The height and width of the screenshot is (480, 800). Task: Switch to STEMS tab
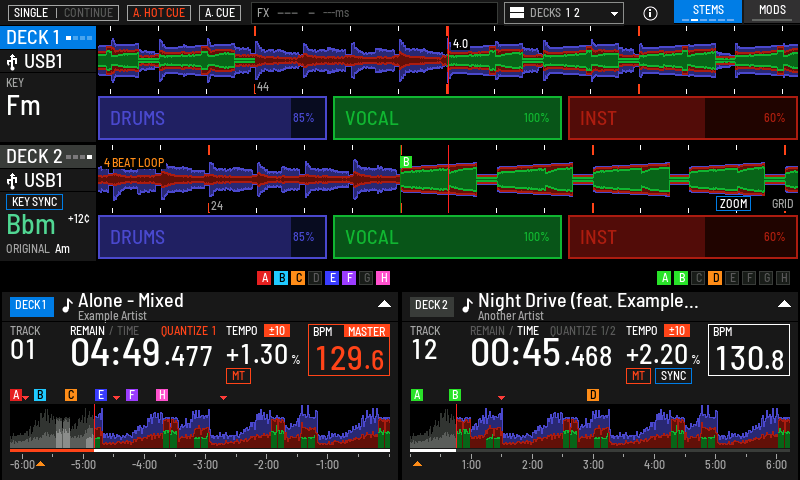pyautogui.click(x=708, y=11)
